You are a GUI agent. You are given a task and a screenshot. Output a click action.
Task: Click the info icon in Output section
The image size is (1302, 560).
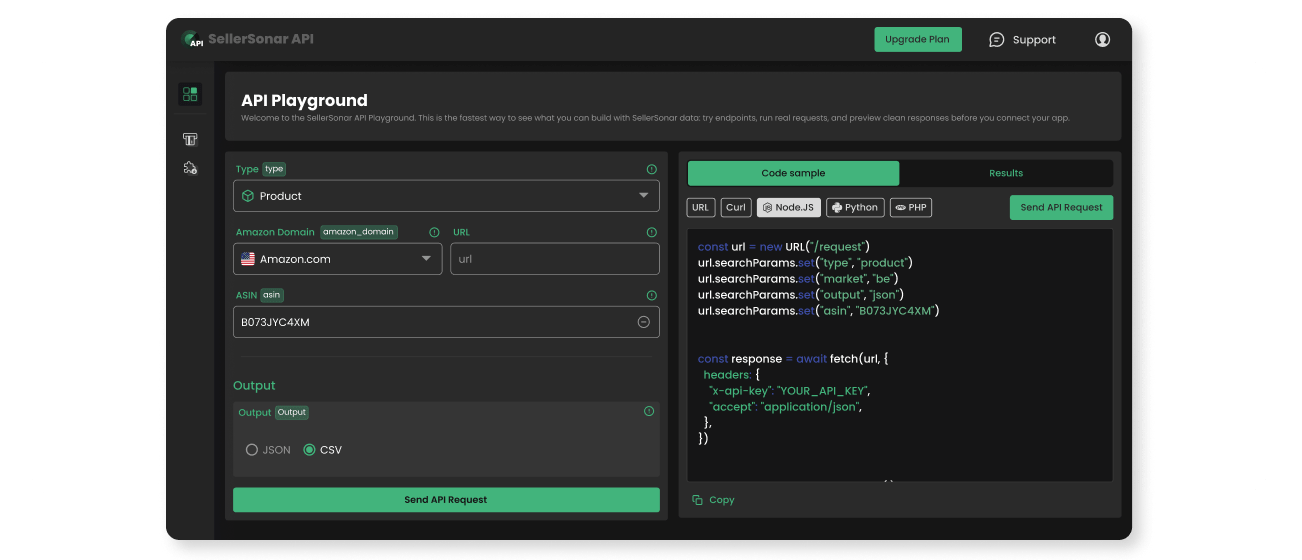649,412
